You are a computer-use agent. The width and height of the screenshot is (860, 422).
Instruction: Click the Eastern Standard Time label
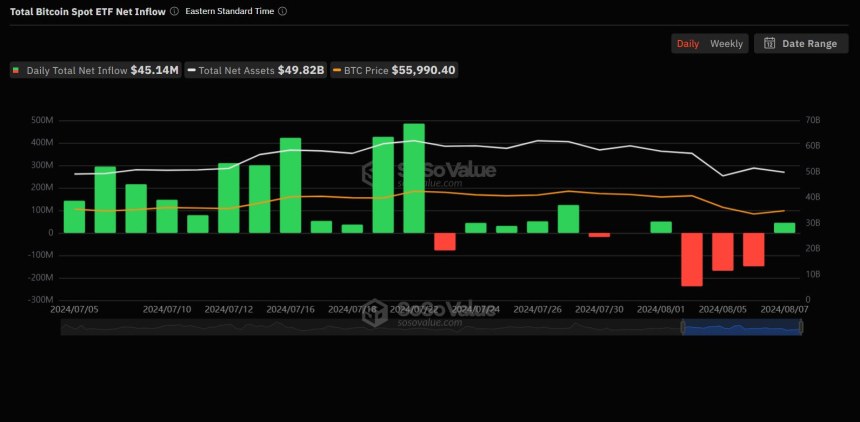229,11
